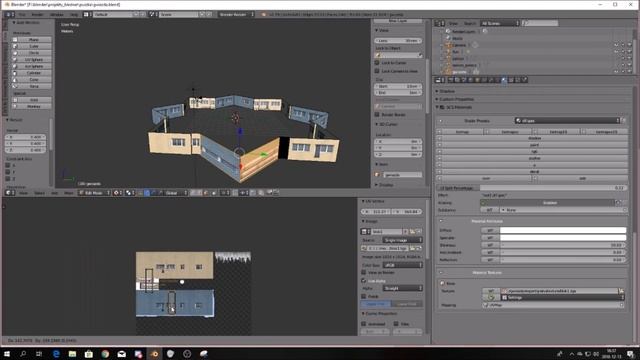640x360 pixels.
Task: Click the Diffuse white color swatch
Action: 563,230
